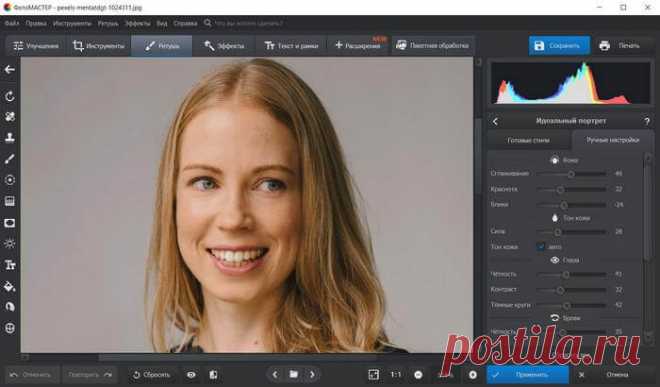Screen dimensions: 660x387
Task: Open the Ретушь menu
Action: click(108, 23)
